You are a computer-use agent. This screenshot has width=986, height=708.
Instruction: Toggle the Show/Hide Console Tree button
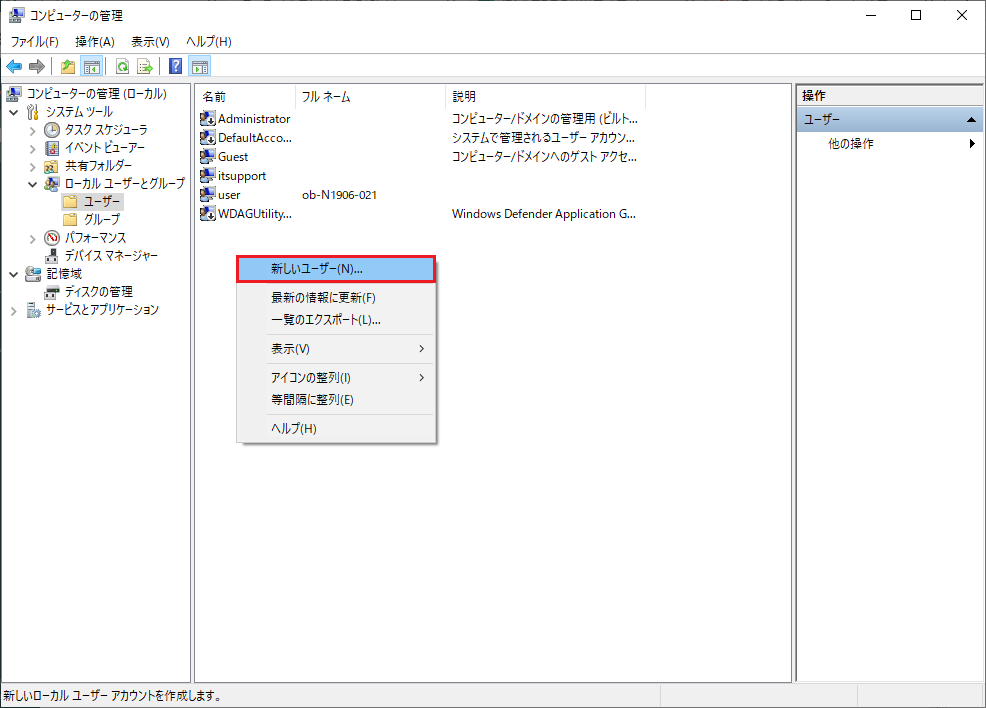click(x=92, y=67)
